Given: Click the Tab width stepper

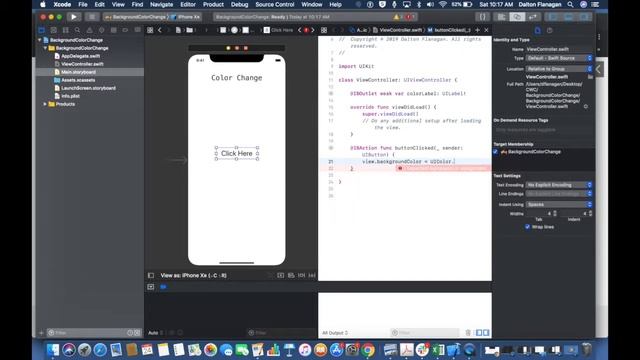Looking at the screenshot, I should (554, 213).
